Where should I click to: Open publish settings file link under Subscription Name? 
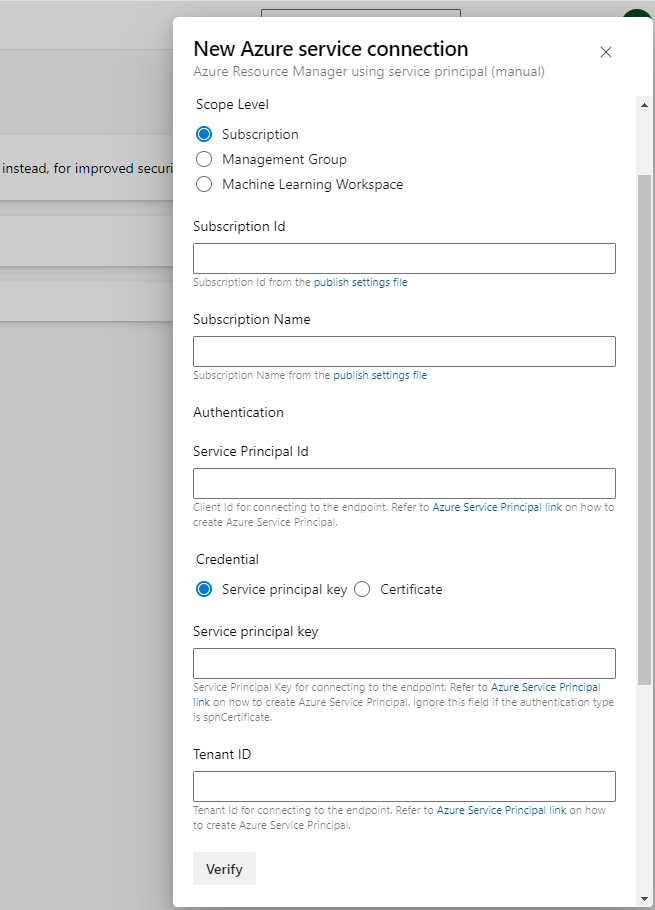pyautogui.click(x=379, y=376)
